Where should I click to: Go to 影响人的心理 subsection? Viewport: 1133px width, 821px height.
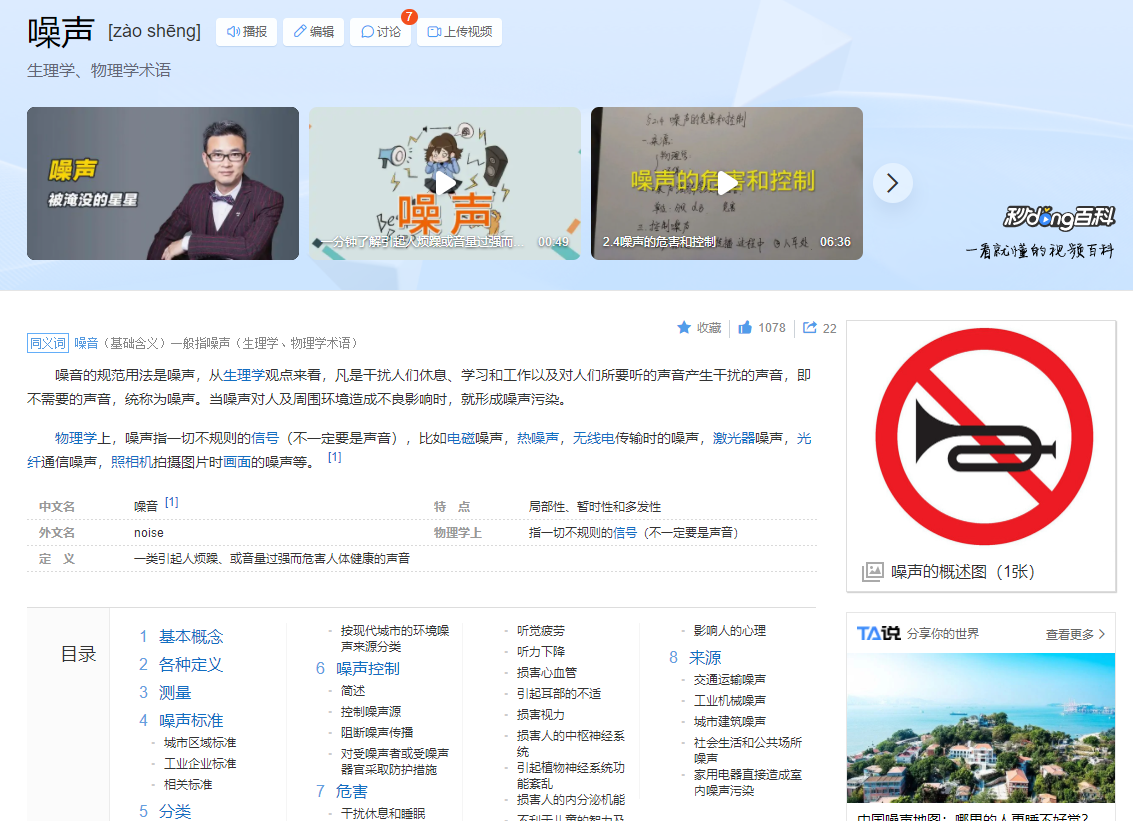tap(730, 631)
